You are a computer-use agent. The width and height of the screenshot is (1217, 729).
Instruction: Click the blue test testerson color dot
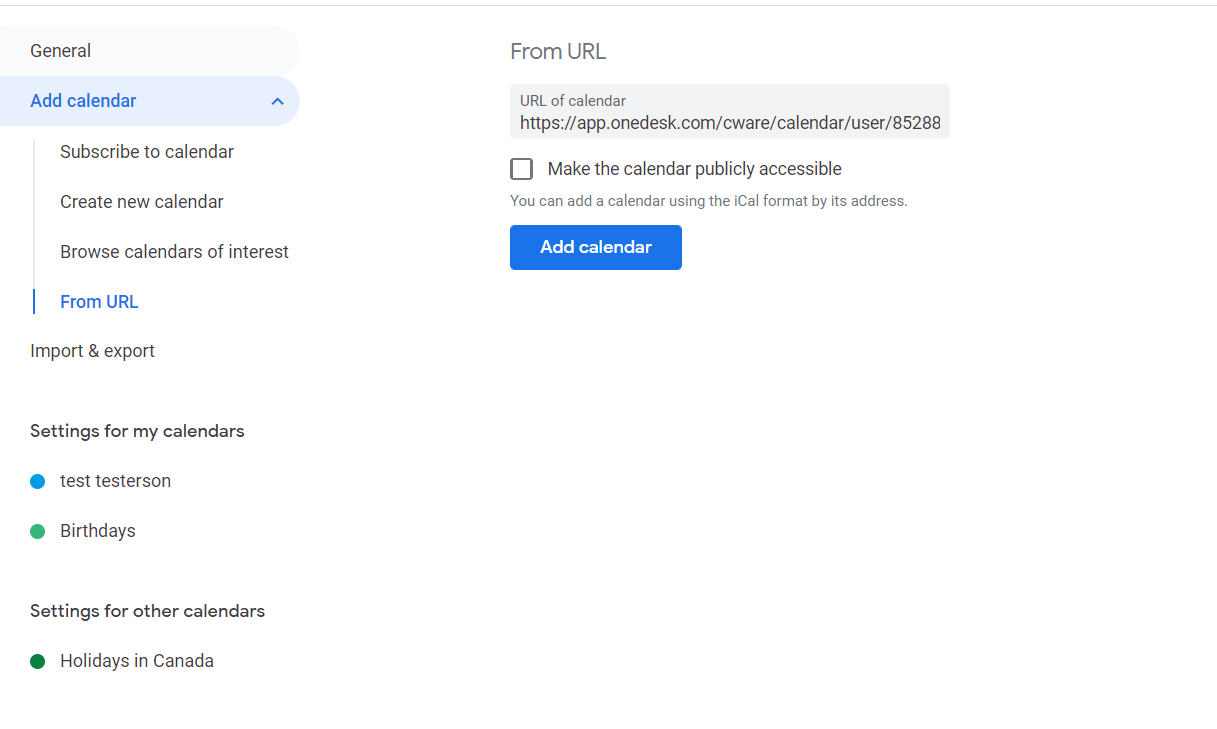coord(38,481)
